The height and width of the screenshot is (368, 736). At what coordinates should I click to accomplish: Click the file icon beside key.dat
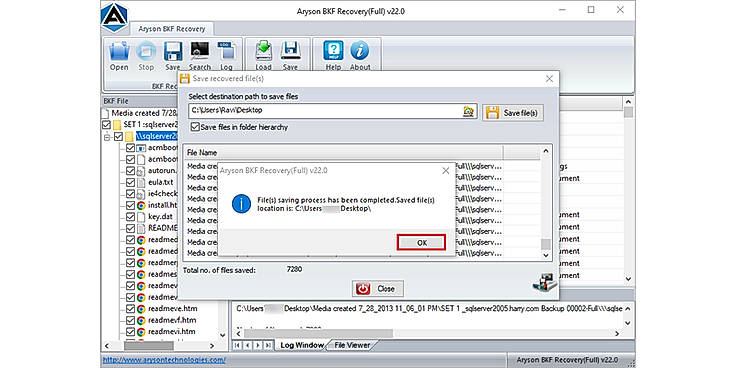[141, 217]
